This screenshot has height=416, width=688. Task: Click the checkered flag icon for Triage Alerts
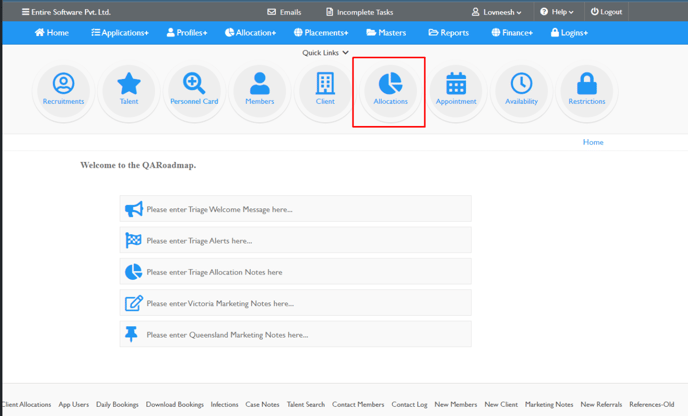point(133,240)
